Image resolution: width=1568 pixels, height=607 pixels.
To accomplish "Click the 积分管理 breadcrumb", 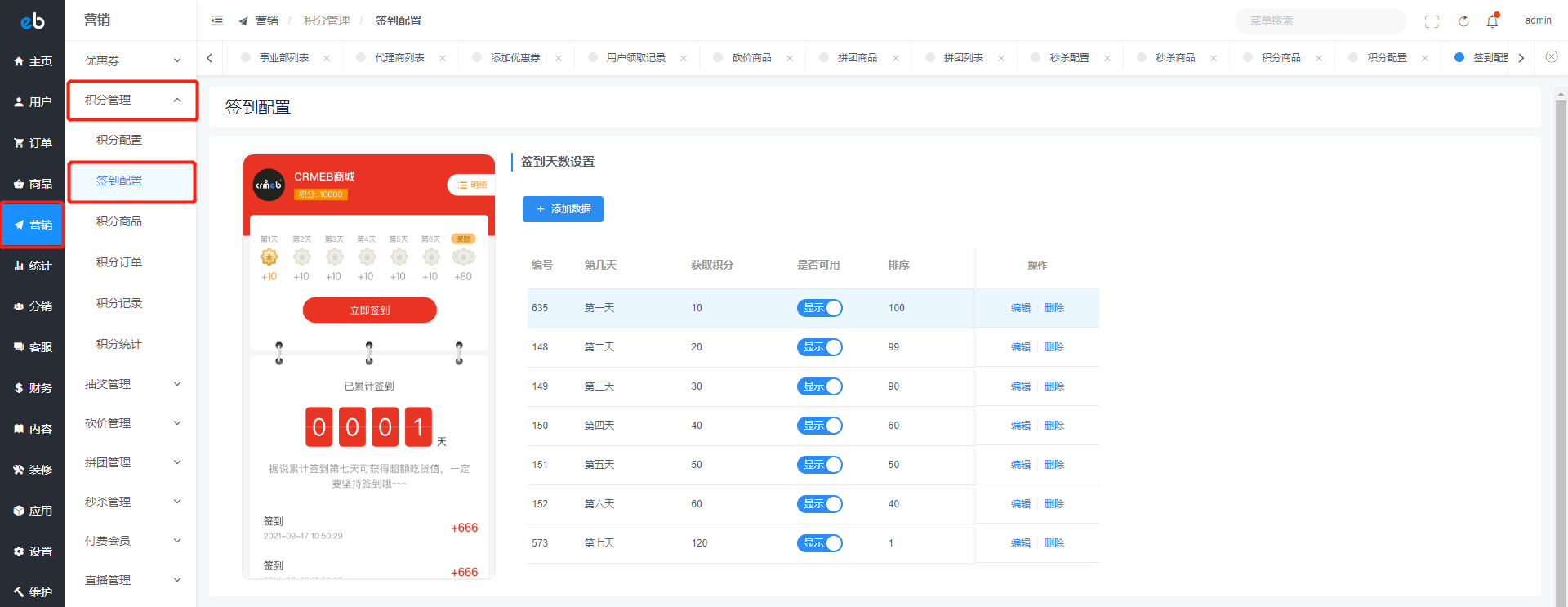I will pos(327,20).
